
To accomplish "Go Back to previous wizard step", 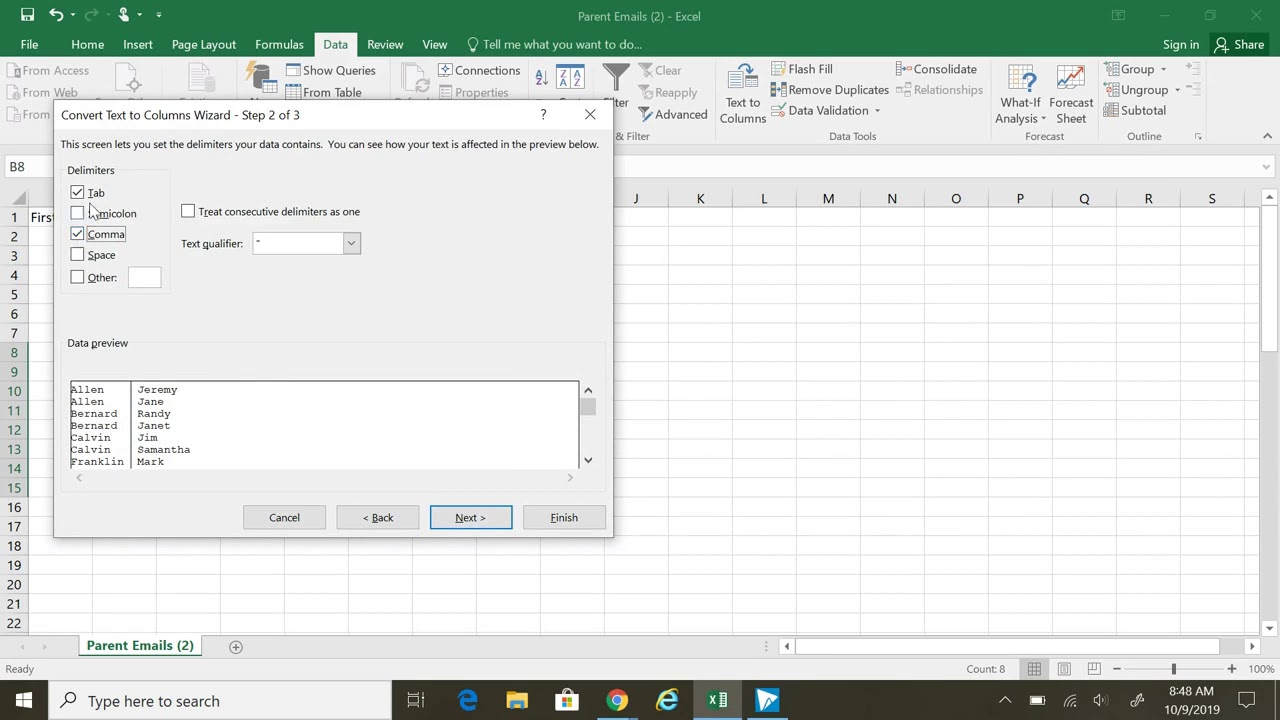I will (378, 517).
